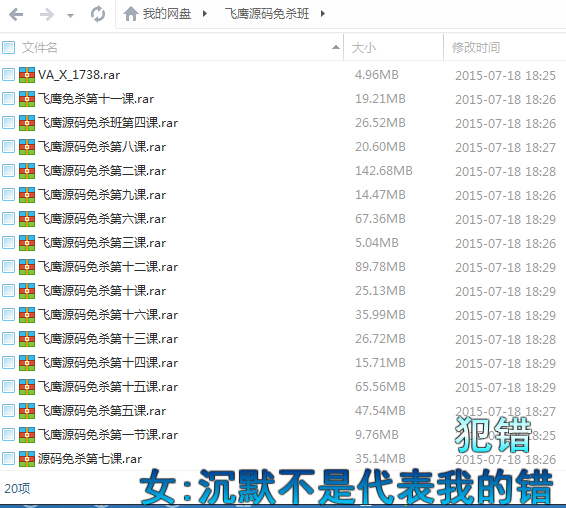Sort files by 修改时间 column header
The width and height of the screenshot is (566, 508).
coord(476,47)
